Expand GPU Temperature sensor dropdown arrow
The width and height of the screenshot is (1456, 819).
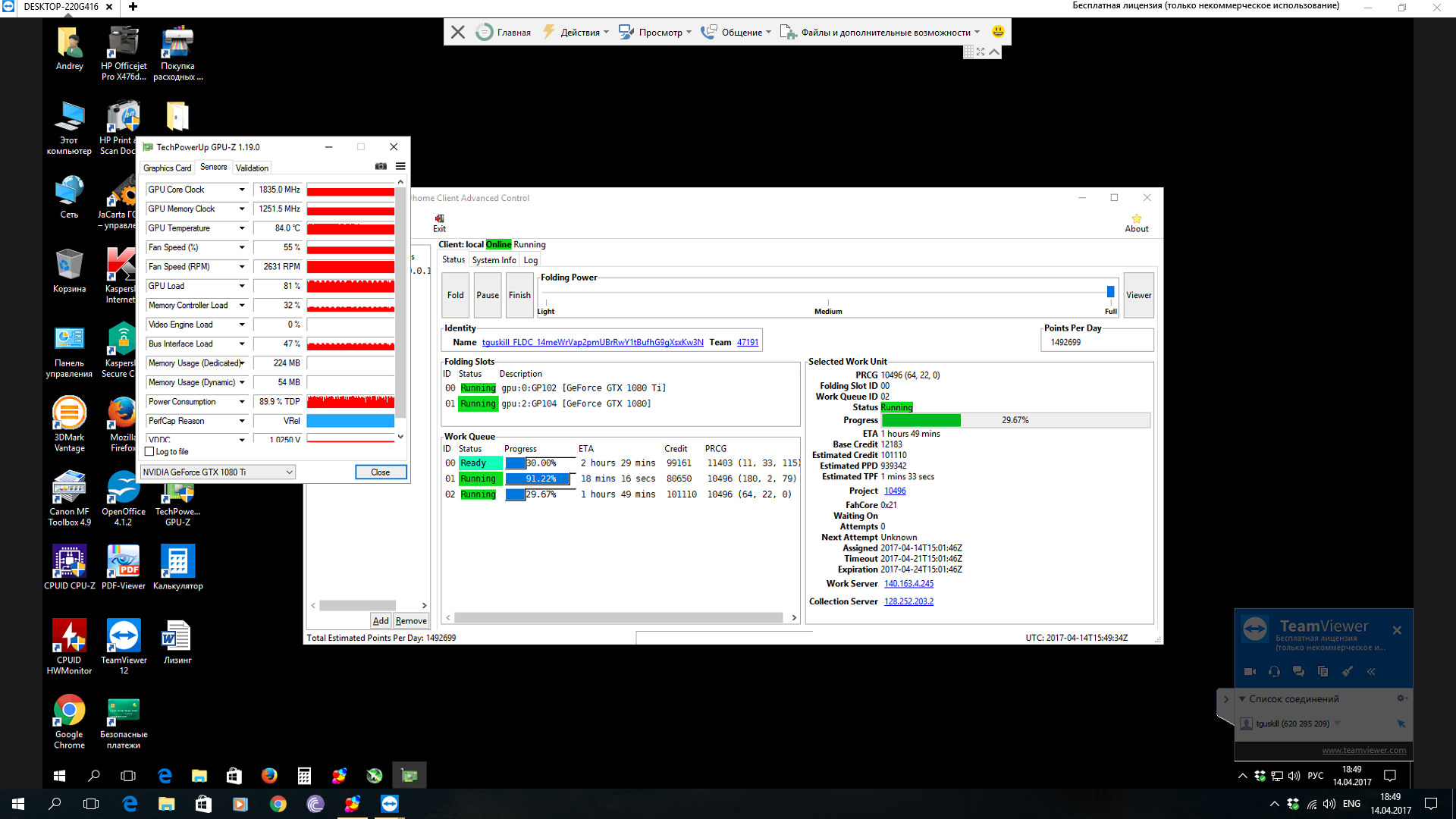click(242, 228)
